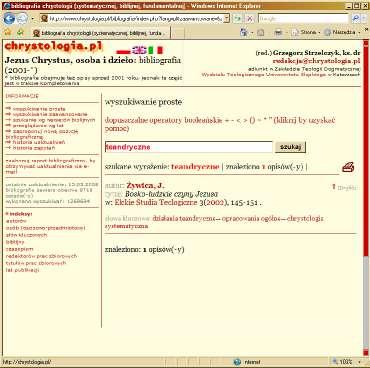Click the chrystologia.pl site logo
Image resolution: width=370 pixels, height=368 pixels.
point(53,47)
